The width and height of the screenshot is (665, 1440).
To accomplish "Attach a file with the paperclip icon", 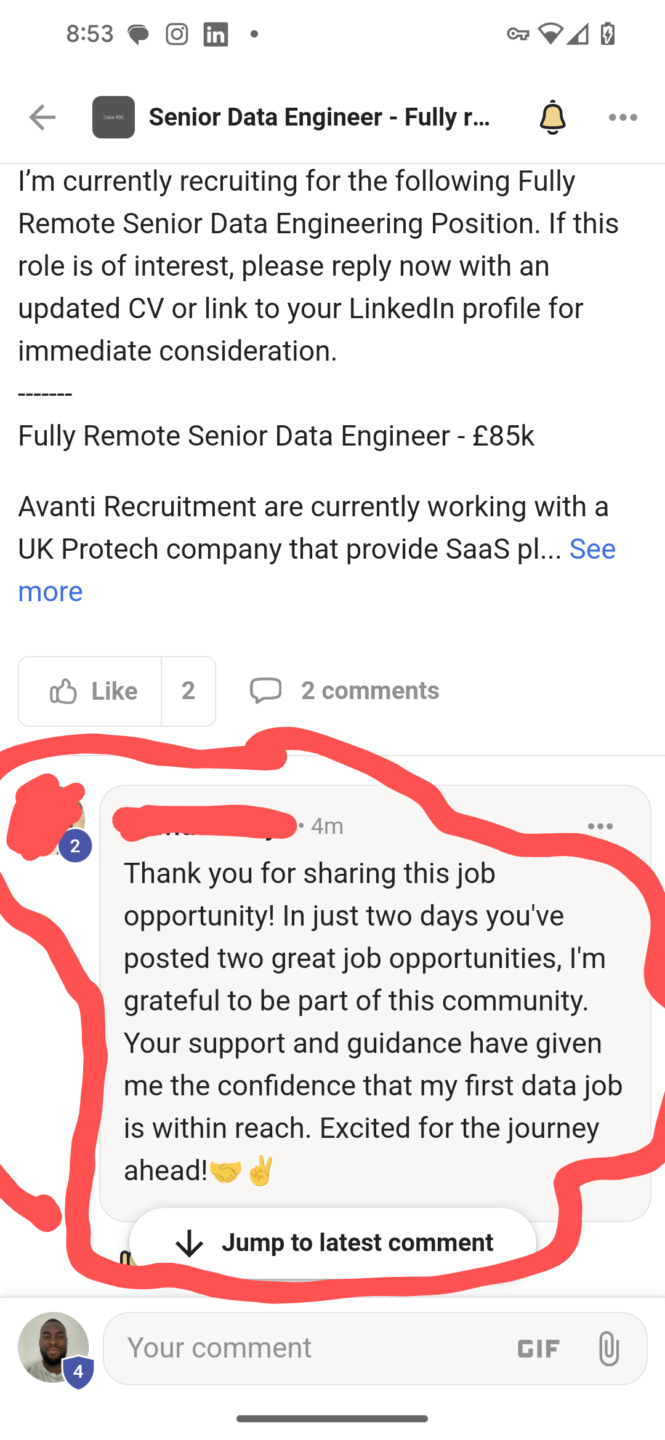I will (x=609, y=1347).
